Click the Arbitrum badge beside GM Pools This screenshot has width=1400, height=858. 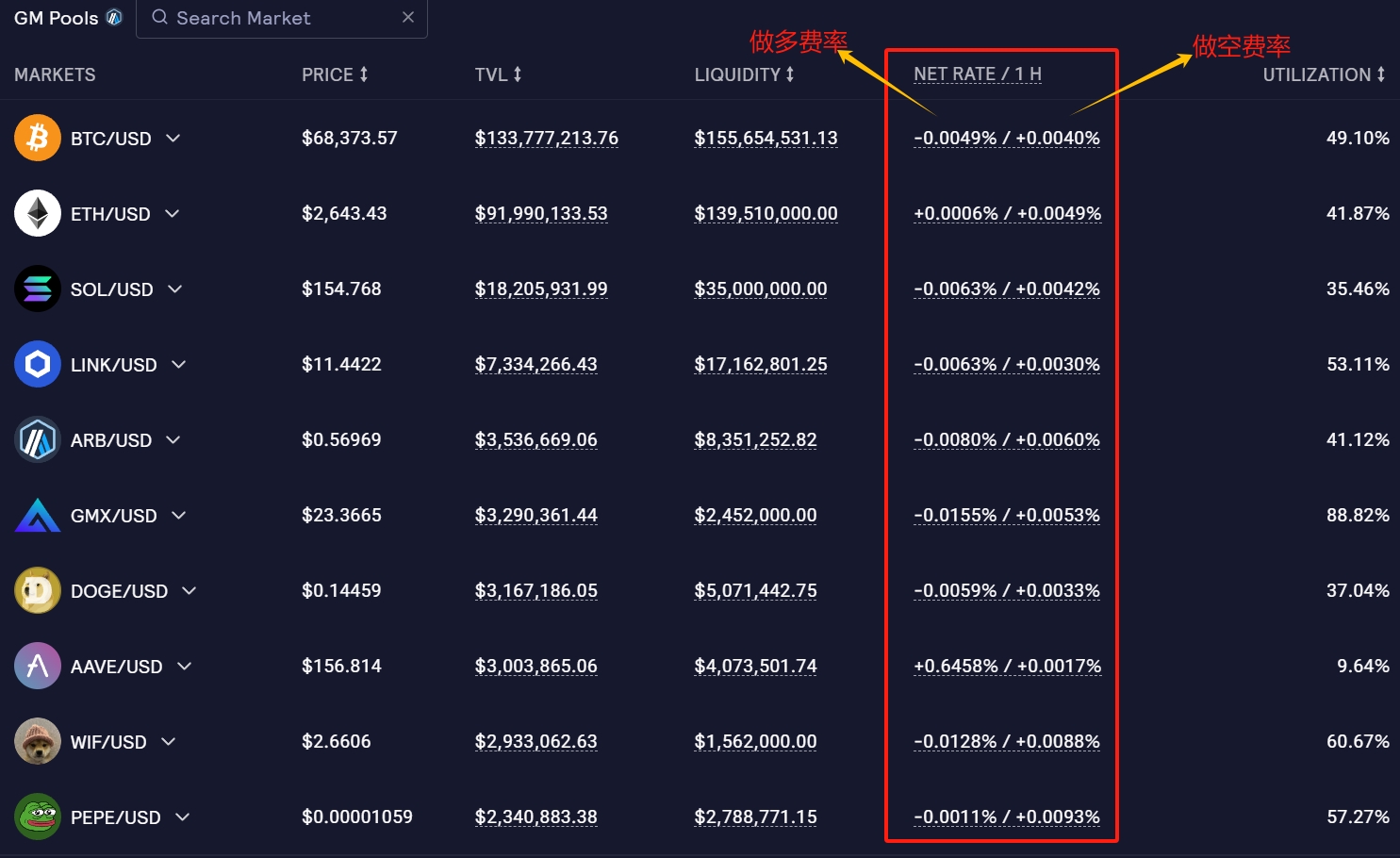pos(114,18)
